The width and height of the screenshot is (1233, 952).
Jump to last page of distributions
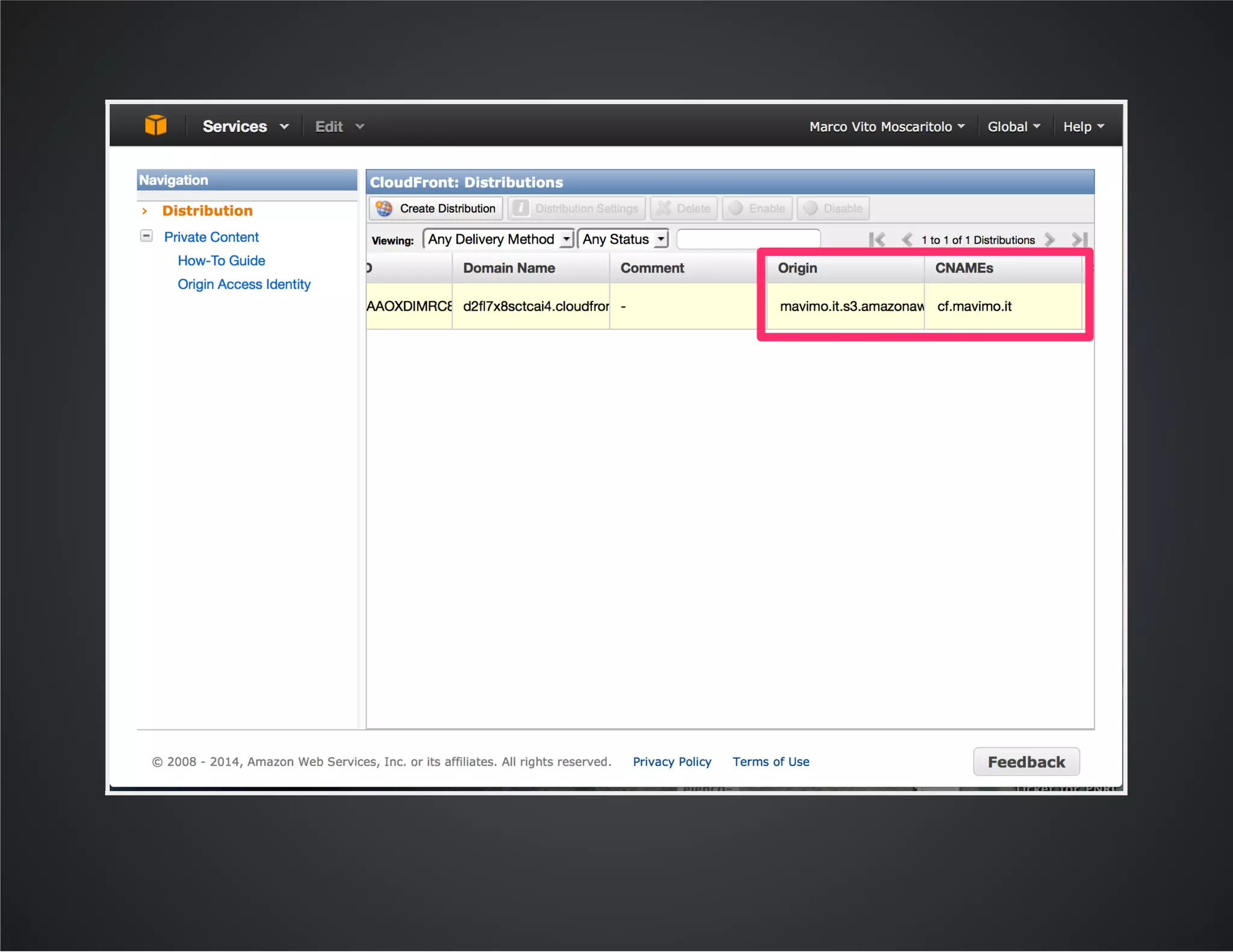click(1079, 240)
